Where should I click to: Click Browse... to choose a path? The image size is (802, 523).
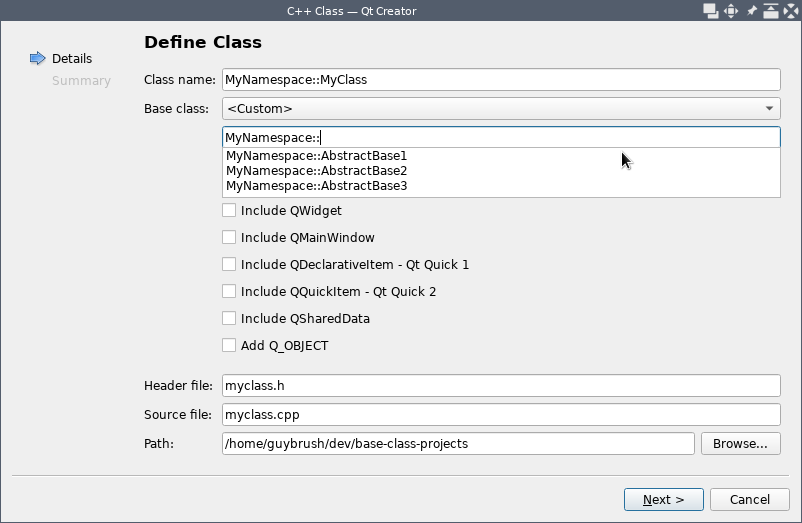740,443
